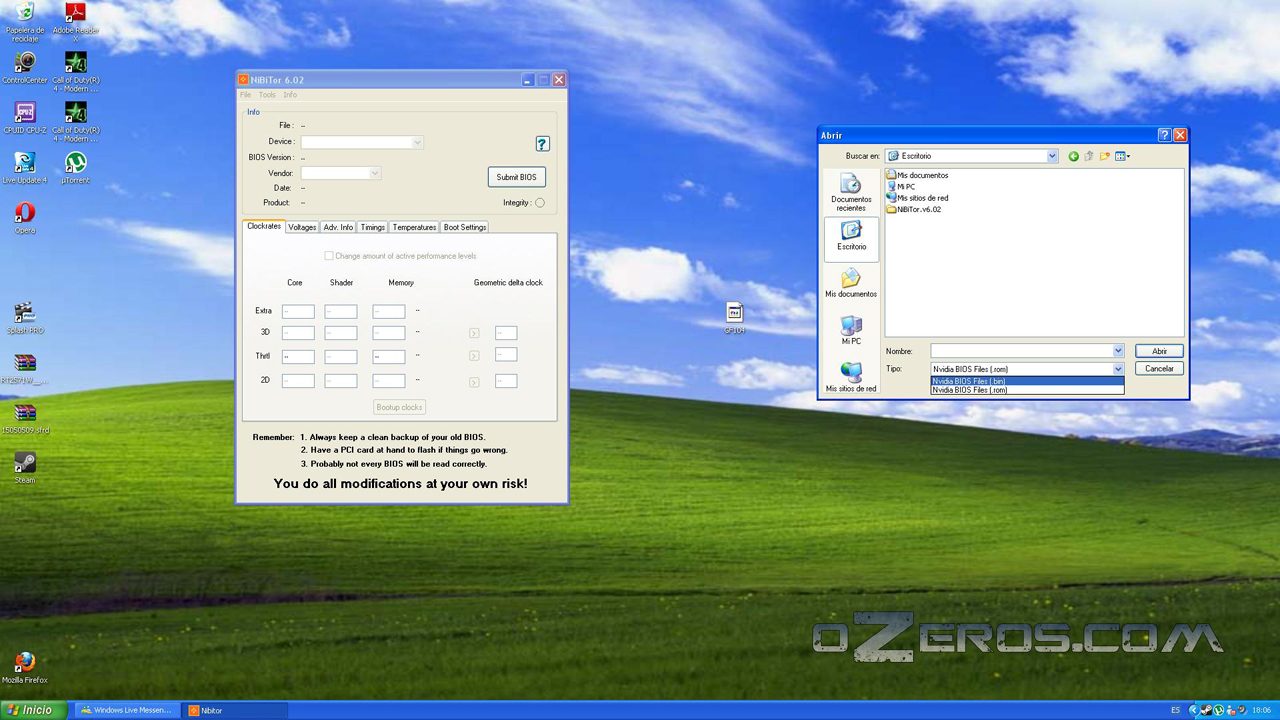
Task: Click the Integrity radio indicator
Action: 540,203
